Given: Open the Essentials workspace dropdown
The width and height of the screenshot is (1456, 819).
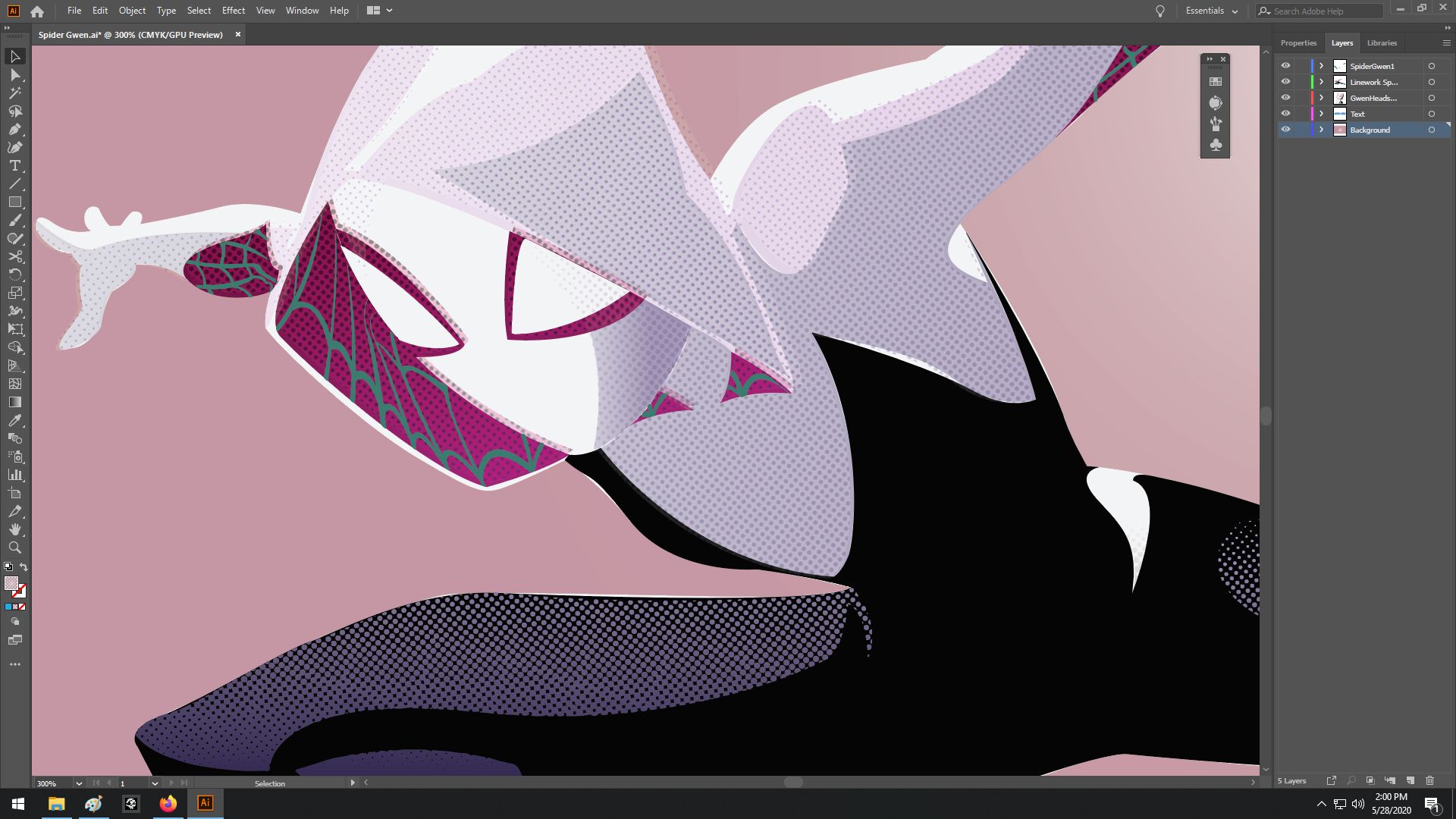Looking at the screenshot, I should pyautogui.click(x=1211, y=11).
